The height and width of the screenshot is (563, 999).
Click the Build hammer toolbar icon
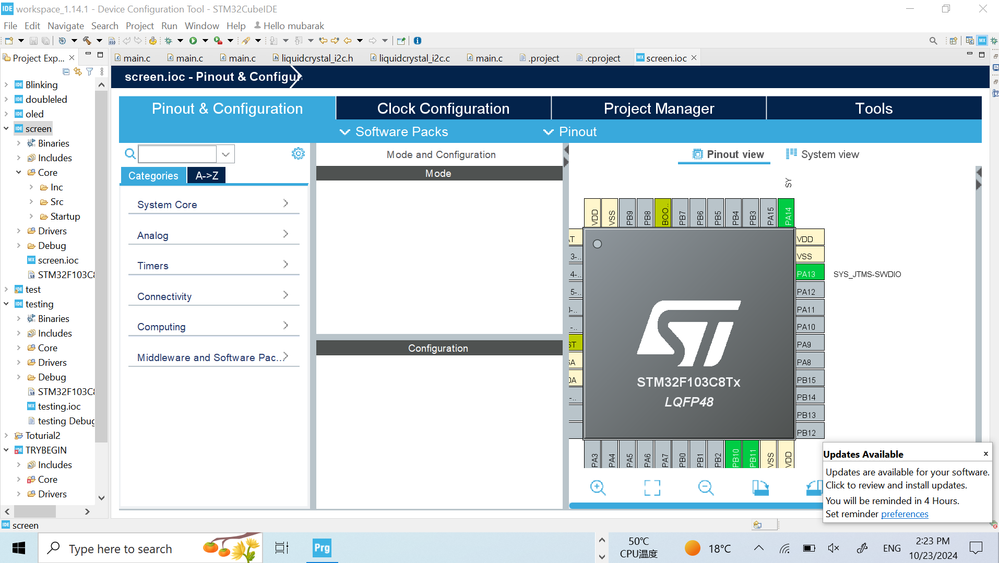pyautogui.click(x=87, y=40)
